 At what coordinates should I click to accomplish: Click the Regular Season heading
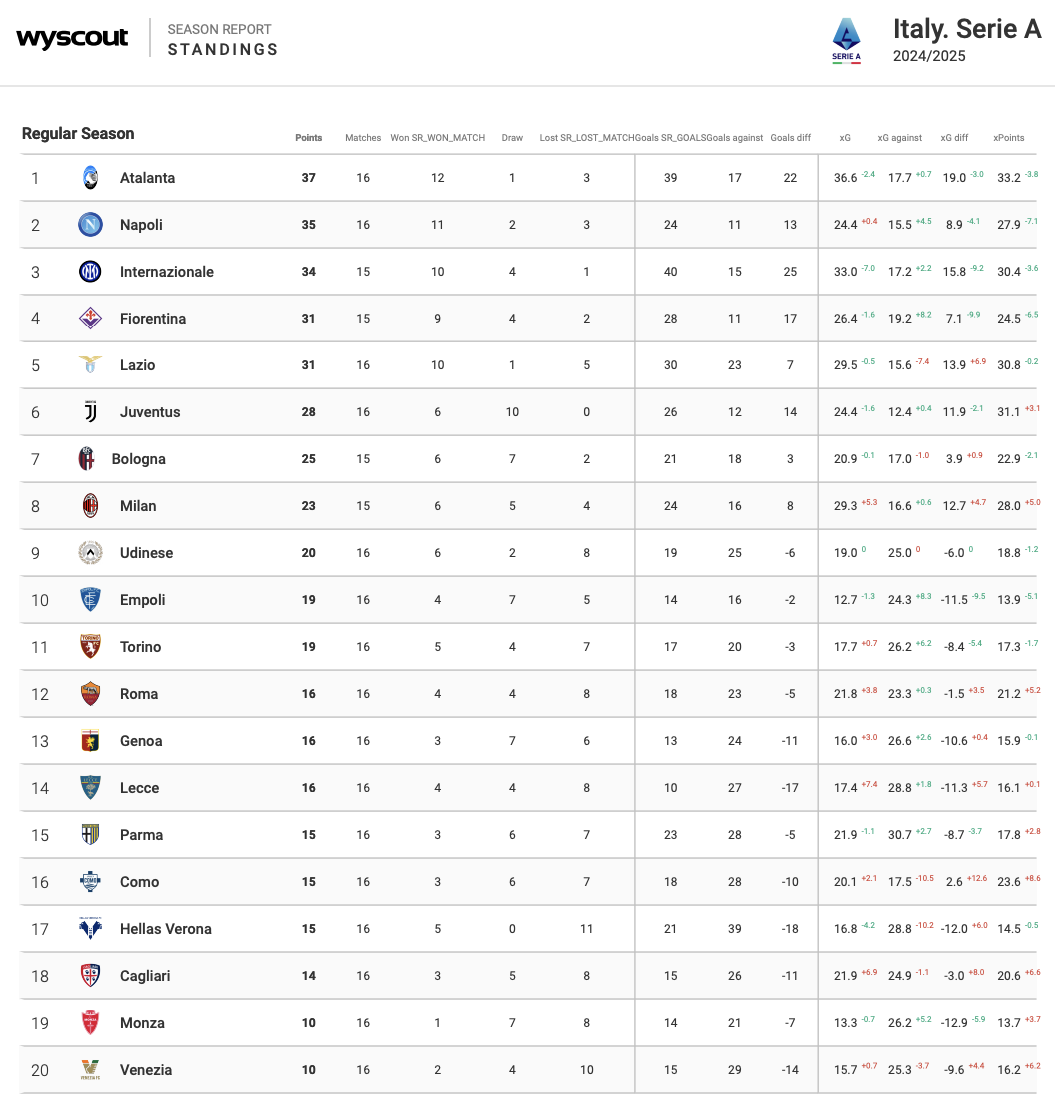point(78,134)
